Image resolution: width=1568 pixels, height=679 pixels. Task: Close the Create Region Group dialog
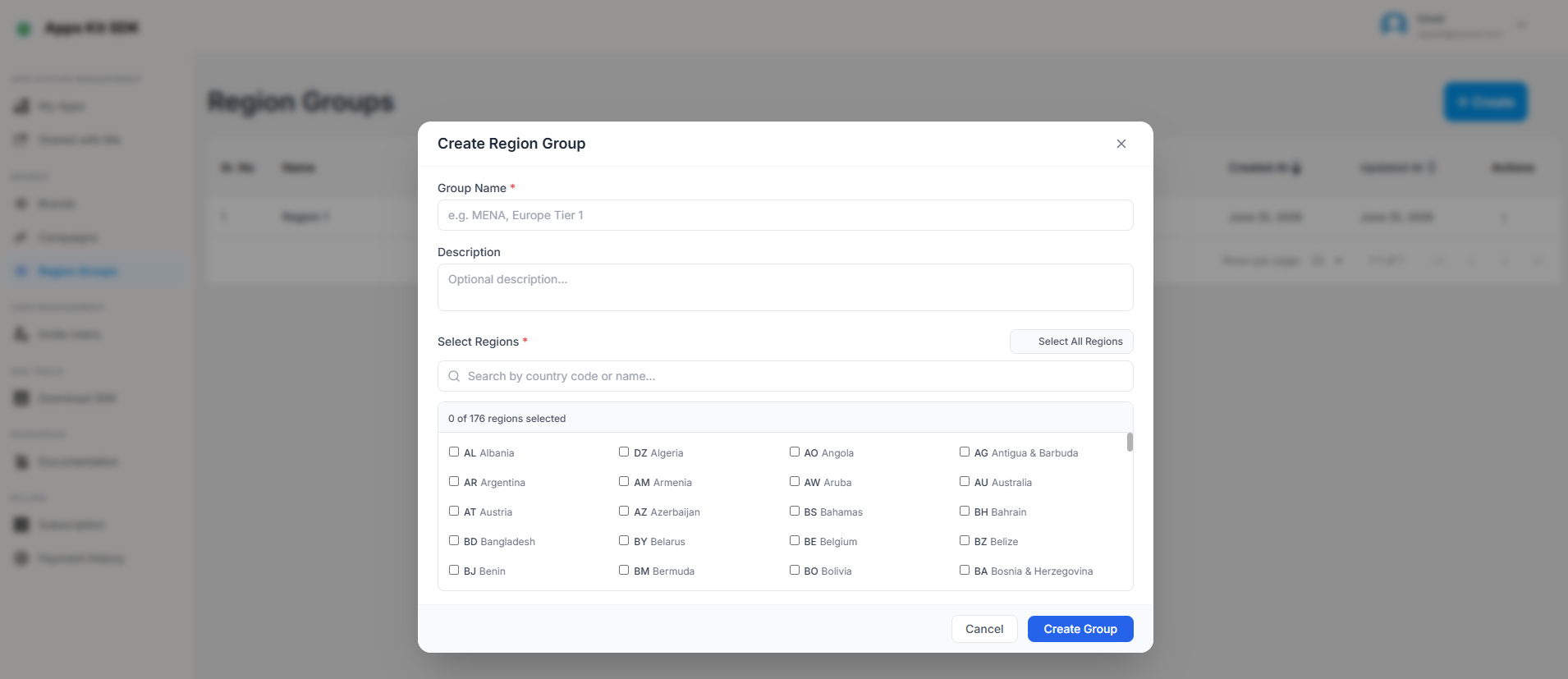click(x=1121, y=144)
